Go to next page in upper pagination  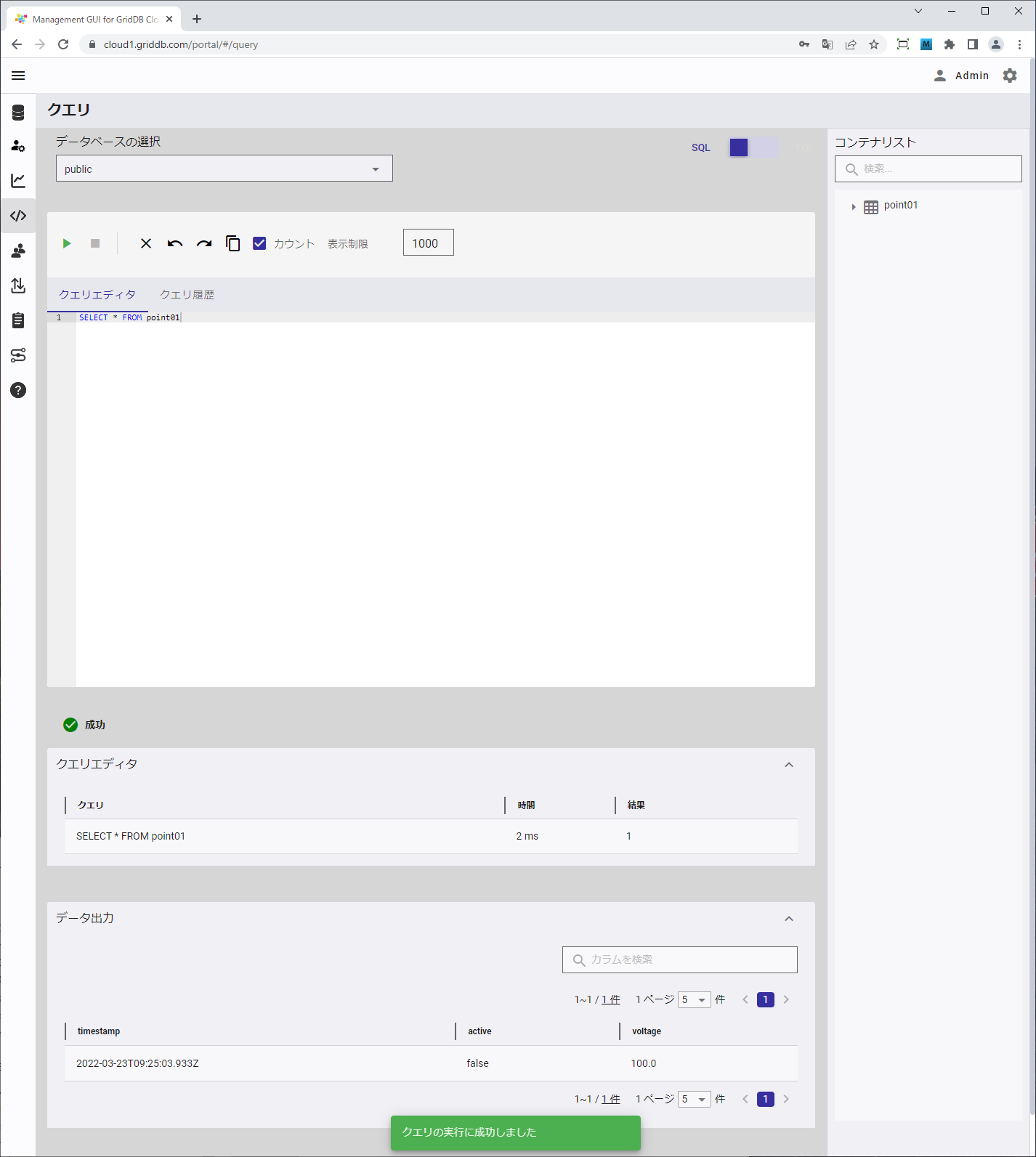[x=786, y=999]
